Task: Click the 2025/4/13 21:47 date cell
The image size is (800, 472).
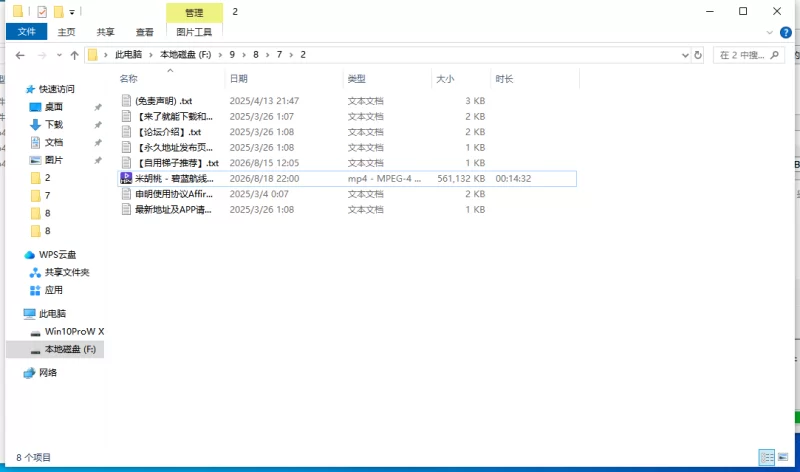Action: tap(264, 101)
